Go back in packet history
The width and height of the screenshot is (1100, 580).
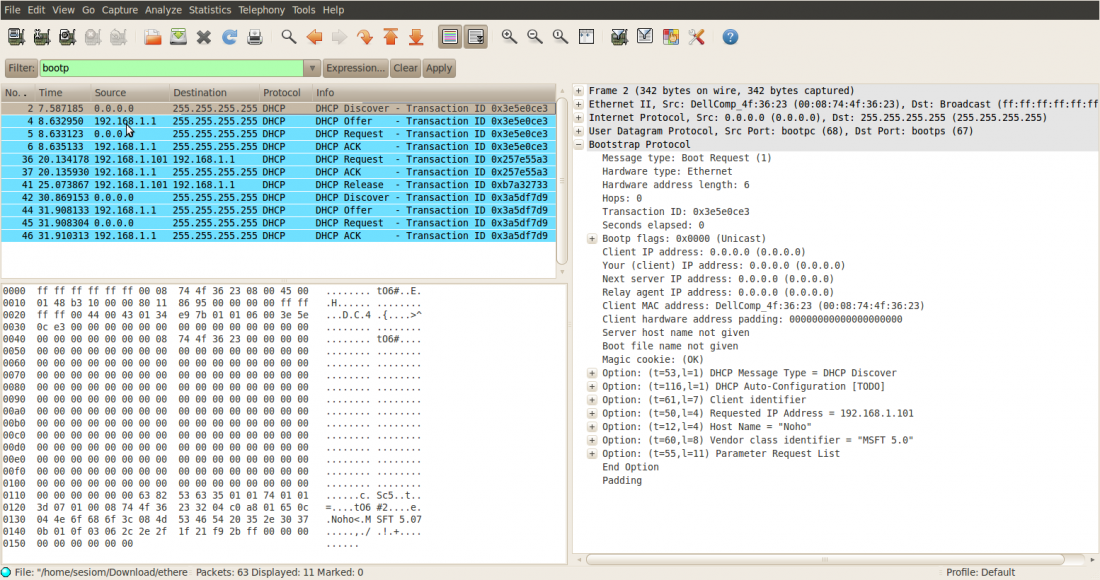click(x=314, y=37)
